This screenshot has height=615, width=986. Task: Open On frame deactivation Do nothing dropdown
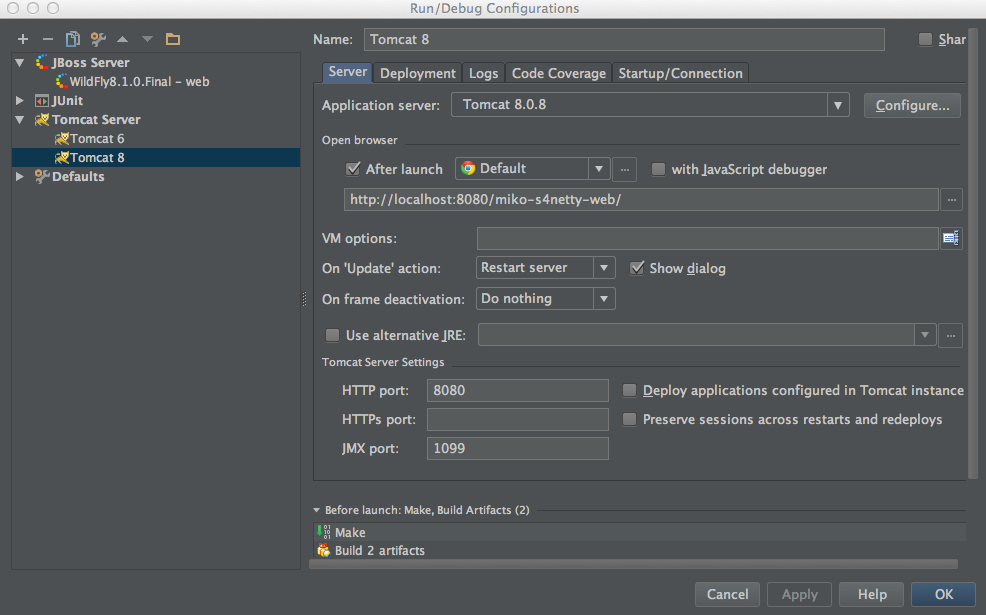[604, 299]
